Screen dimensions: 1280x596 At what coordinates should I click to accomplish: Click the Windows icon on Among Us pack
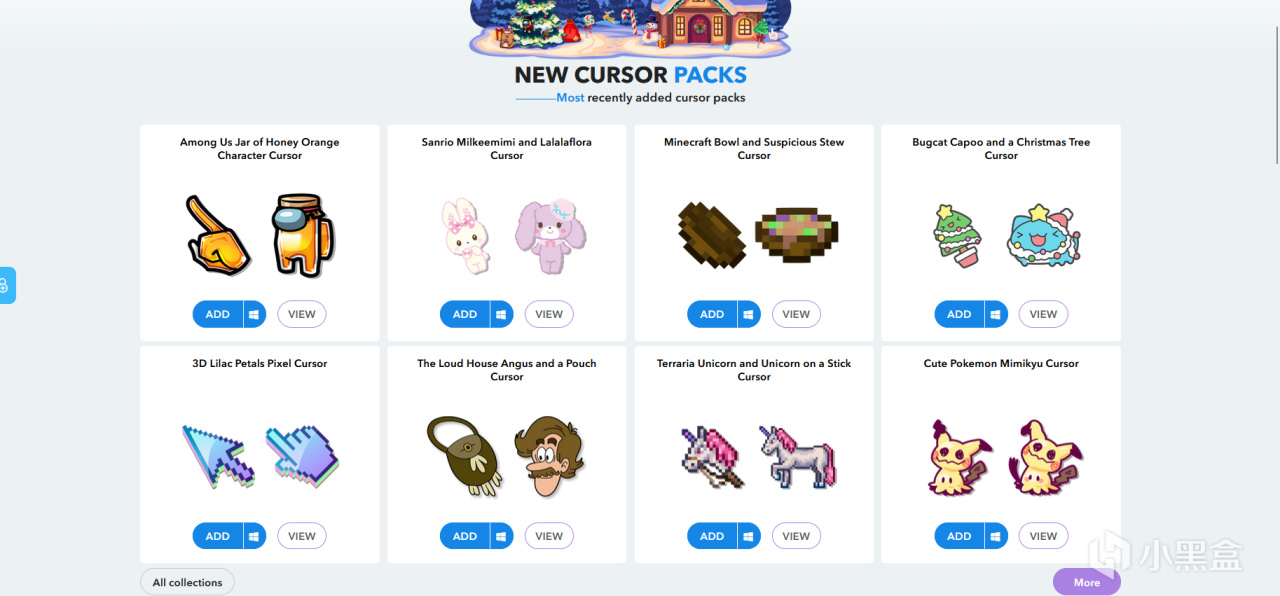pyautogui.click(x=255, y=314)
